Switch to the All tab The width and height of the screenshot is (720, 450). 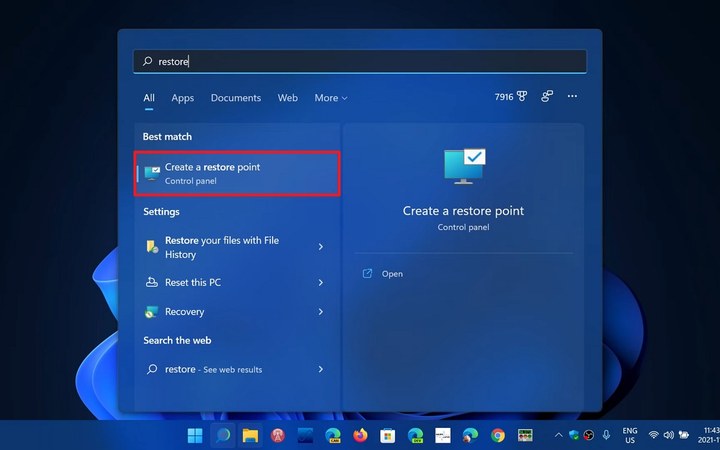(149, 98)
